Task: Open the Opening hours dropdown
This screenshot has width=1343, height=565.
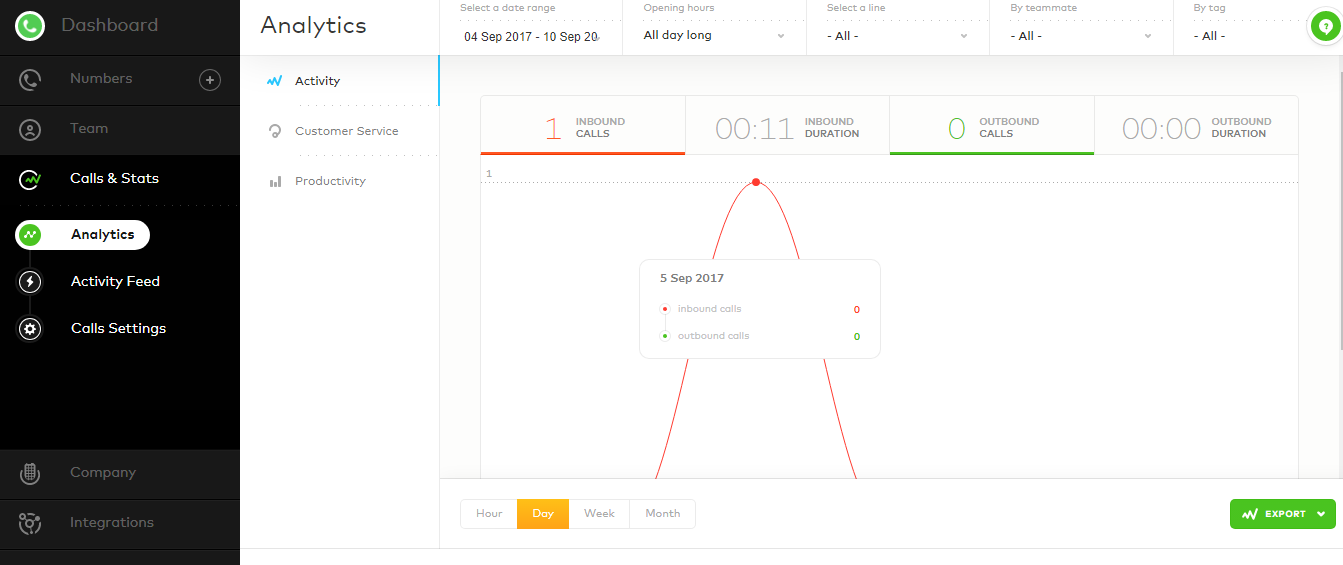Action: click(x=714, y=35)
